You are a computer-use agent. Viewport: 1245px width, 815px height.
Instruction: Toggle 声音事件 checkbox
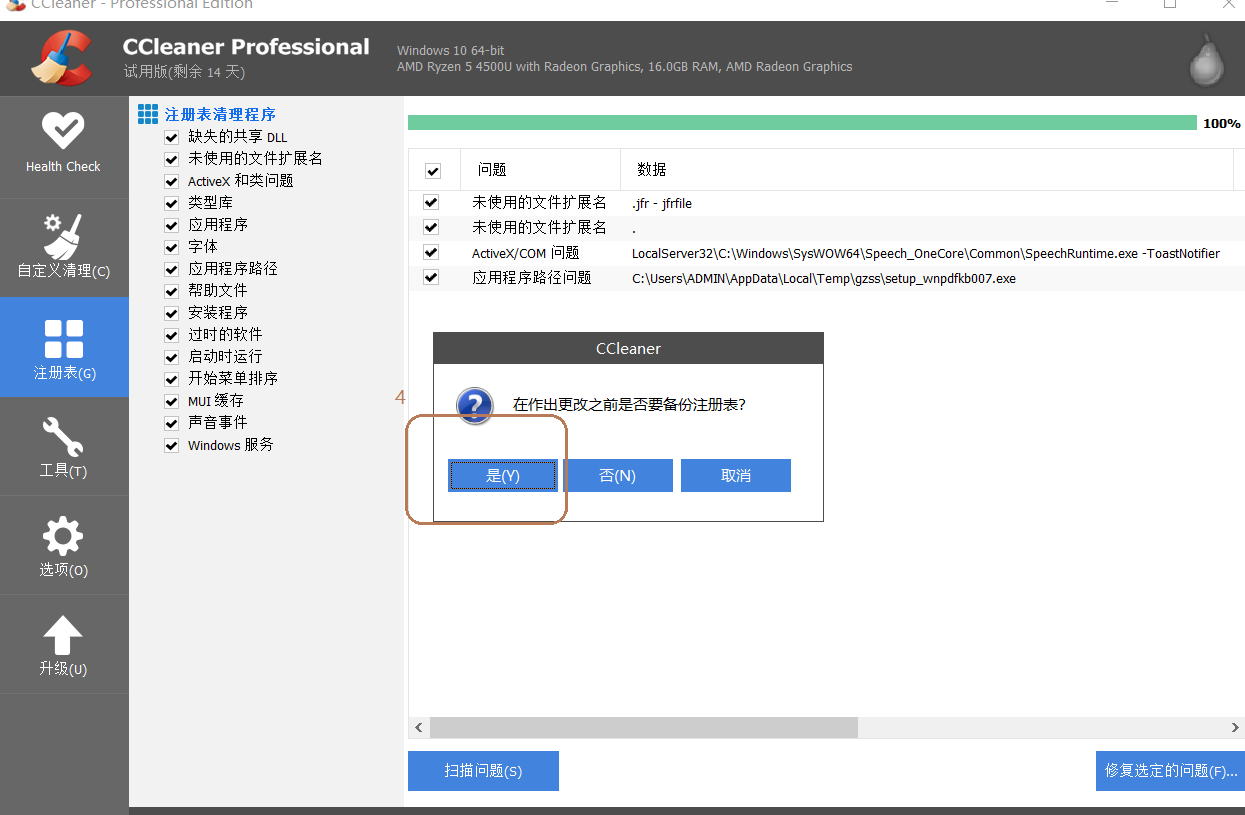click(x=171, y=423)
